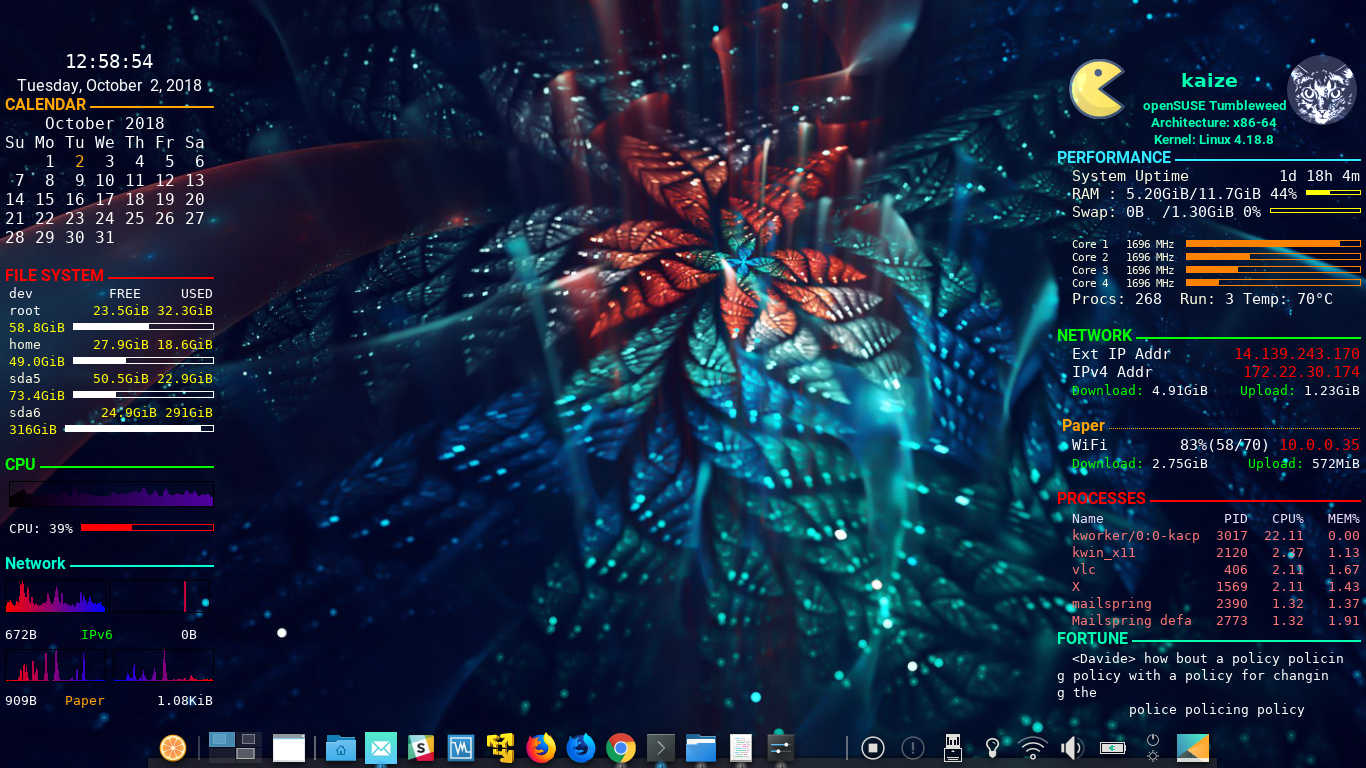Click the battery status tray icon
This screenshot has width=1366, height=768.
tap(1112, 747)
